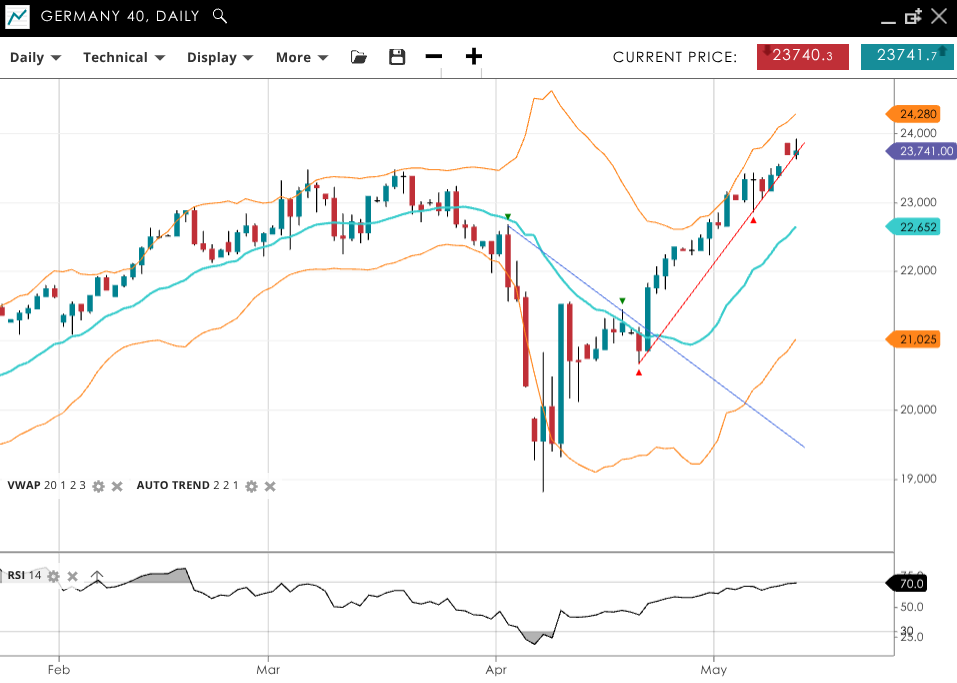Click the red sell price 23740.3
The image size is (957, 683).
click(803, 56)
